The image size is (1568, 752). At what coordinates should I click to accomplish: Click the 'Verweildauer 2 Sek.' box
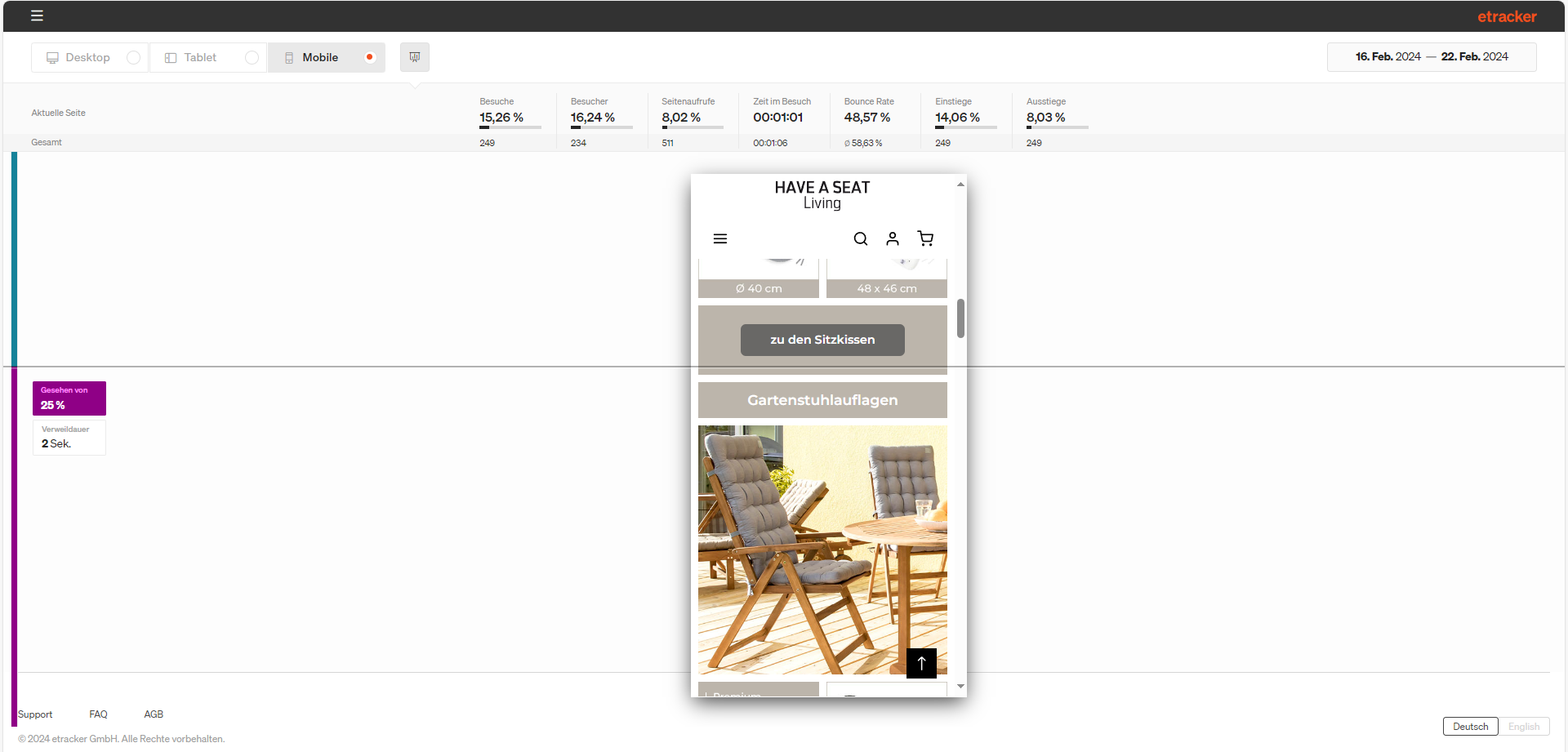click(x=69, y=437)
